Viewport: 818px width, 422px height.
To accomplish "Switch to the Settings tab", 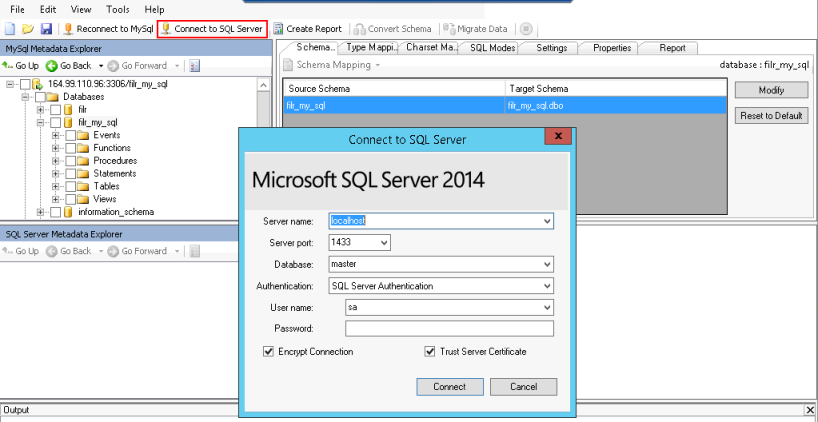I will (551, 47).
